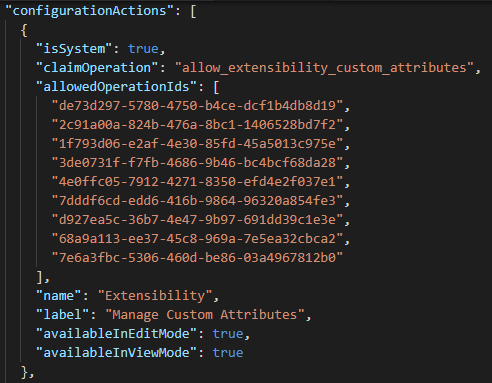Select "Manage Custom Attributes" string value

coord(205,315)
